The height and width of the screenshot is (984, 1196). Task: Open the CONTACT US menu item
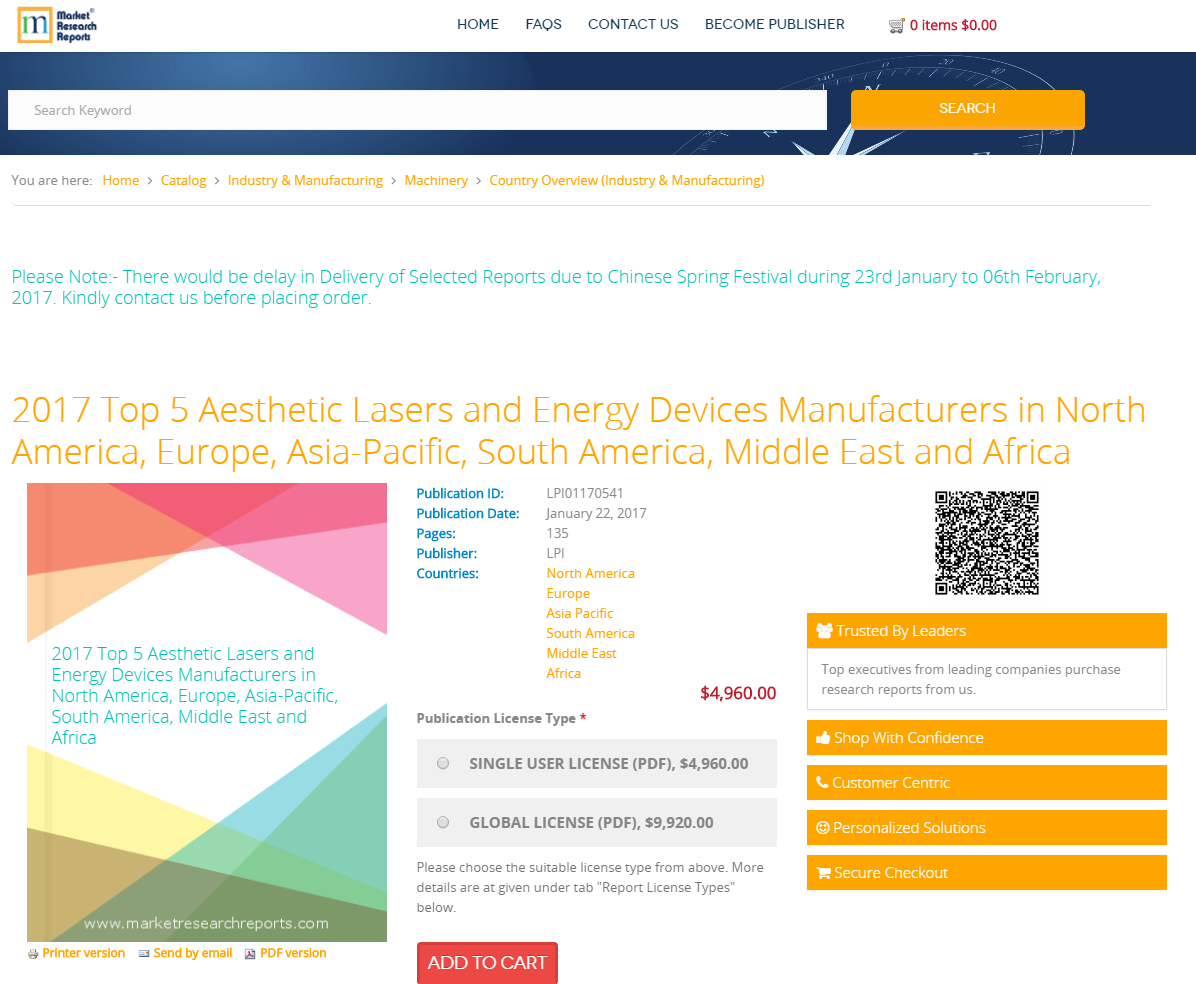click(633, 24)
